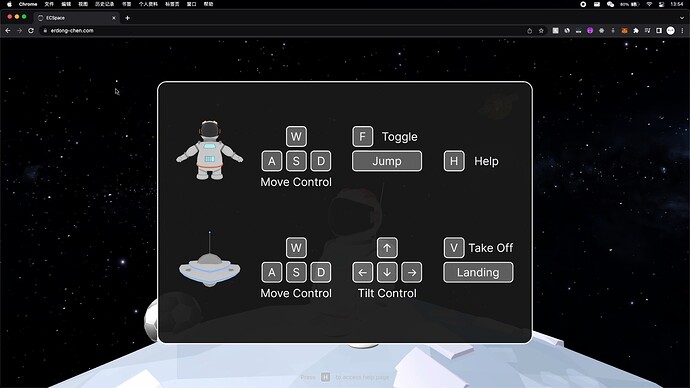Image resolution: width=690 pixels, height=388 pixels.
Task: Click the down arrow tilt key
Action: [x=387, y=272]
